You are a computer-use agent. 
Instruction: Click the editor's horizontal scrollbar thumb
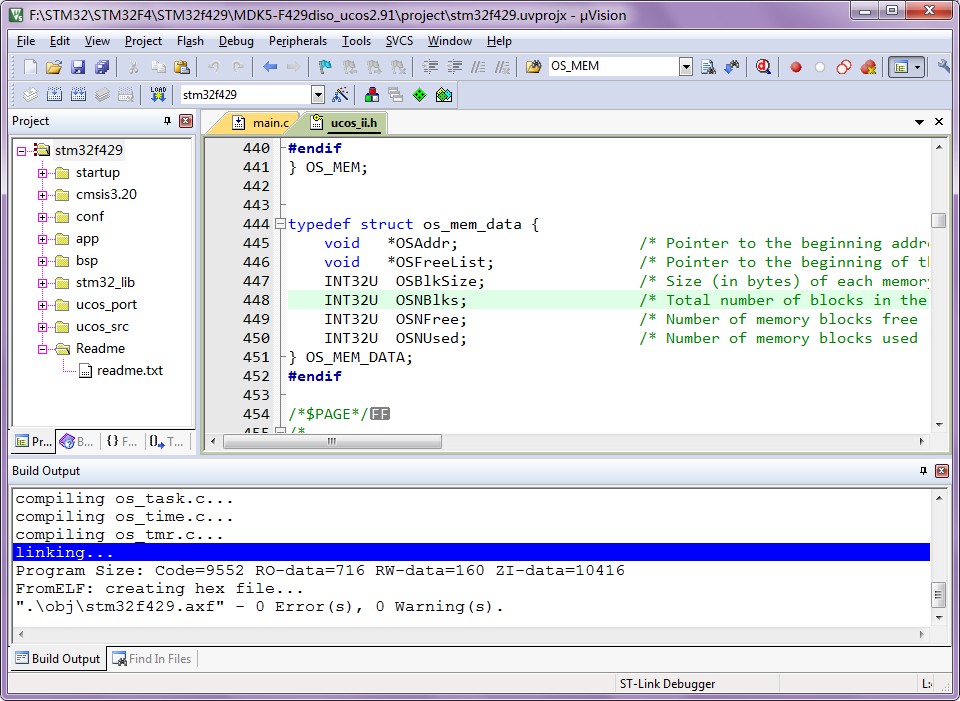pyautogui.click(x=332, y=441)
